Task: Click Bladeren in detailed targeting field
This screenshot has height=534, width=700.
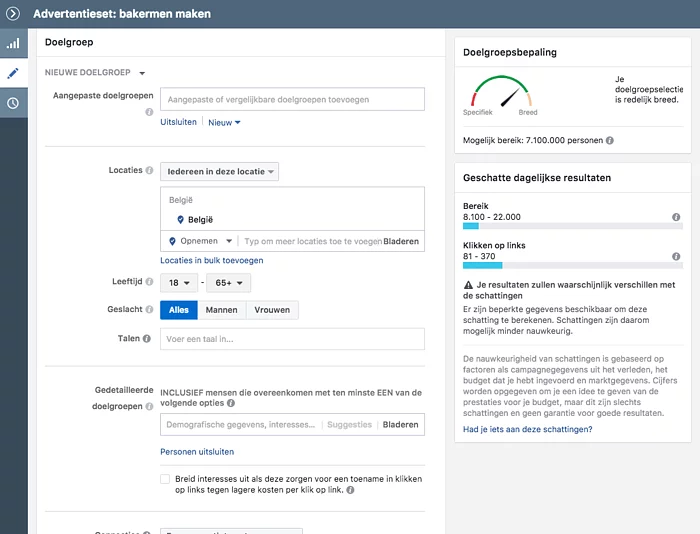Action: point(400,425)
